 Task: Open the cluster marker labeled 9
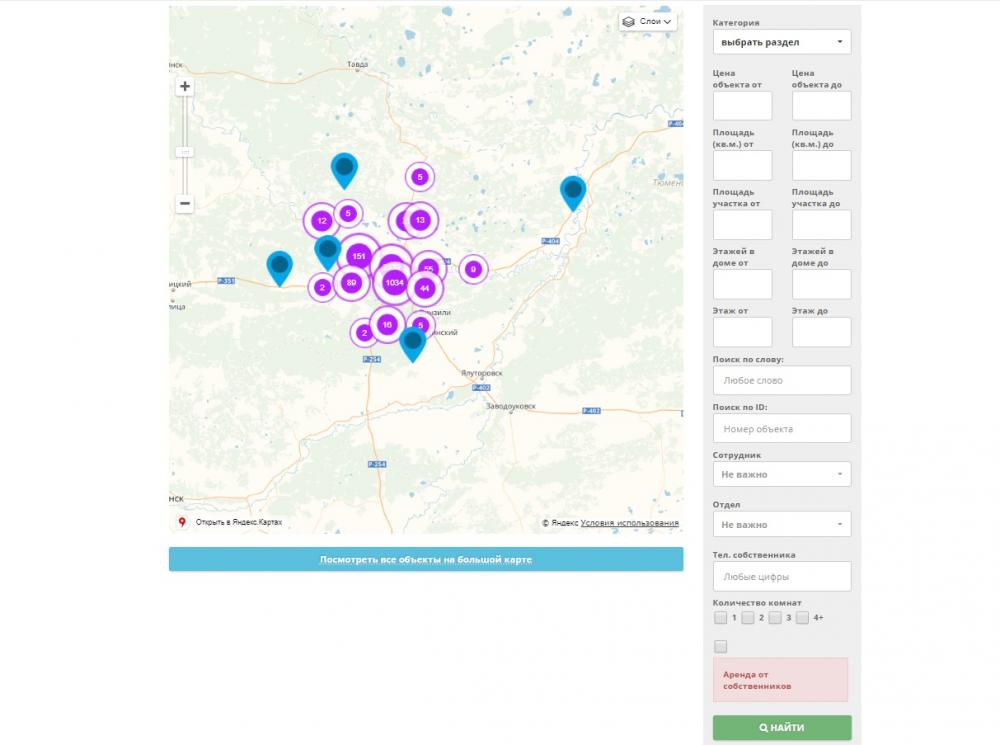pyautogui.click(x=473, y=269)
